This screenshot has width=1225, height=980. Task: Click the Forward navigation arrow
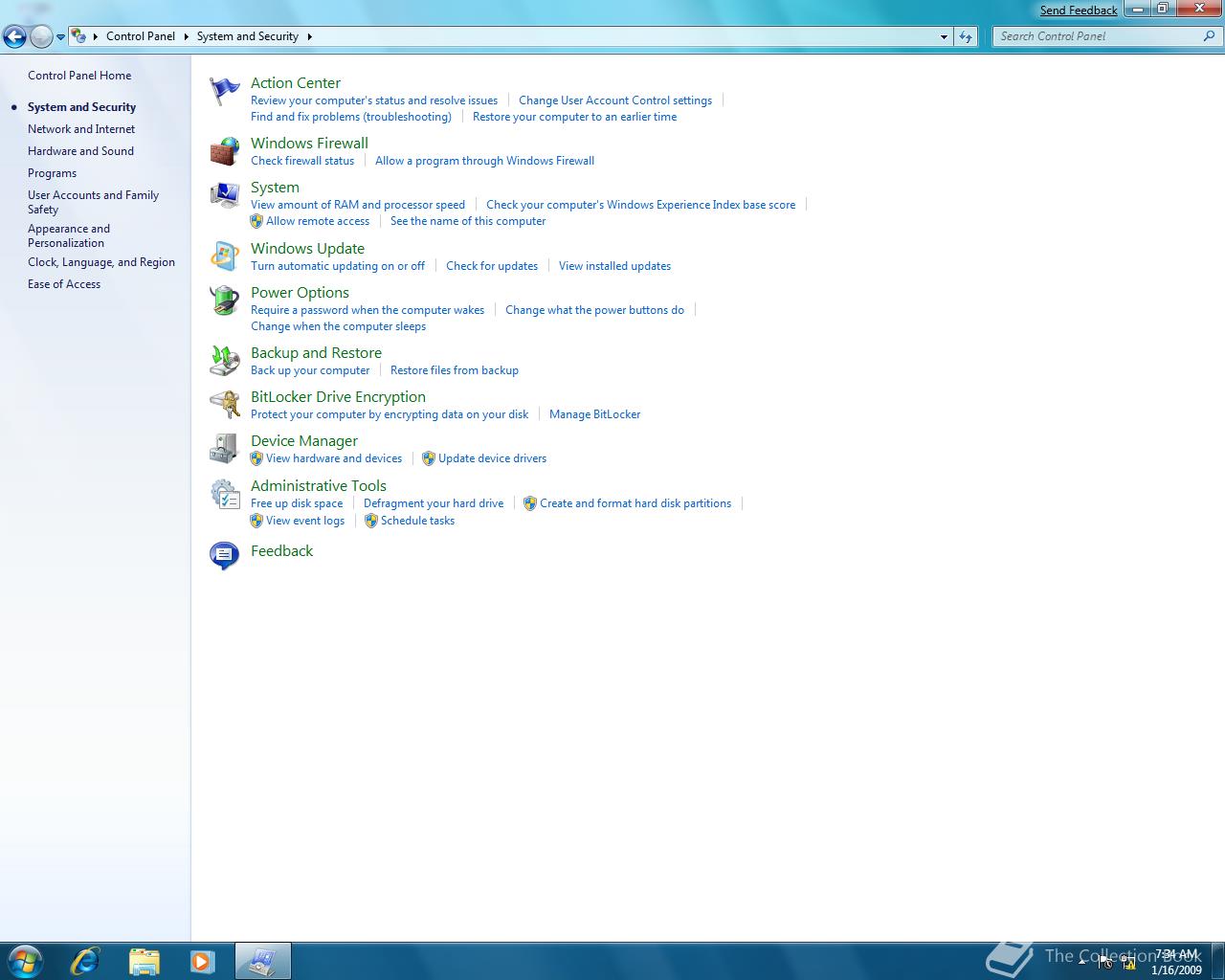tap(41, 36)
